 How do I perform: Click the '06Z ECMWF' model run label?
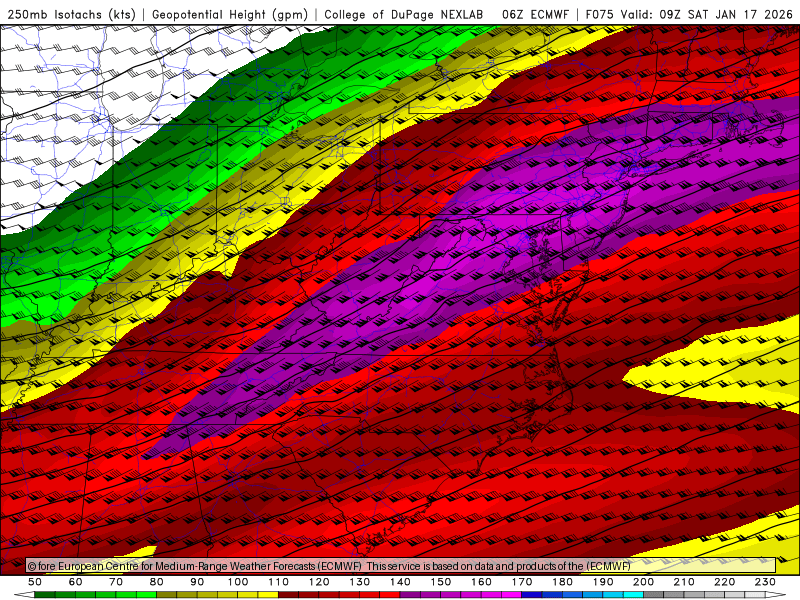click(535, 14)
